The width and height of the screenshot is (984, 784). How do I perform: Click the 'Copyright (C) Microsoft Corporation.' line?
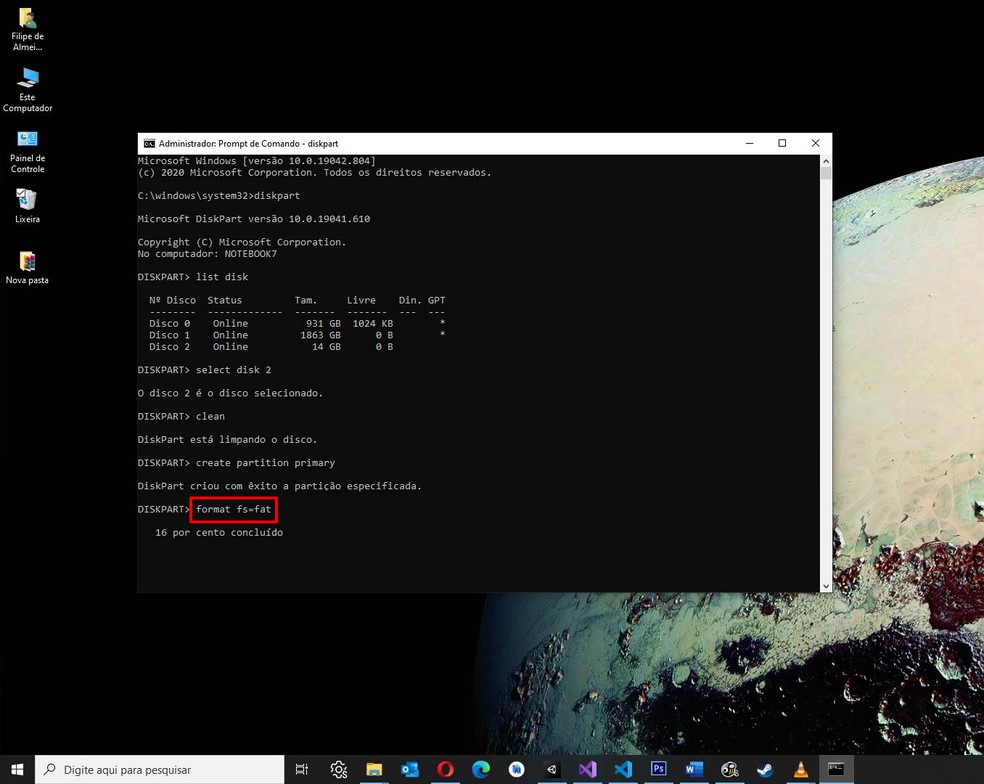pyautogui.click(x=242, y=242)
